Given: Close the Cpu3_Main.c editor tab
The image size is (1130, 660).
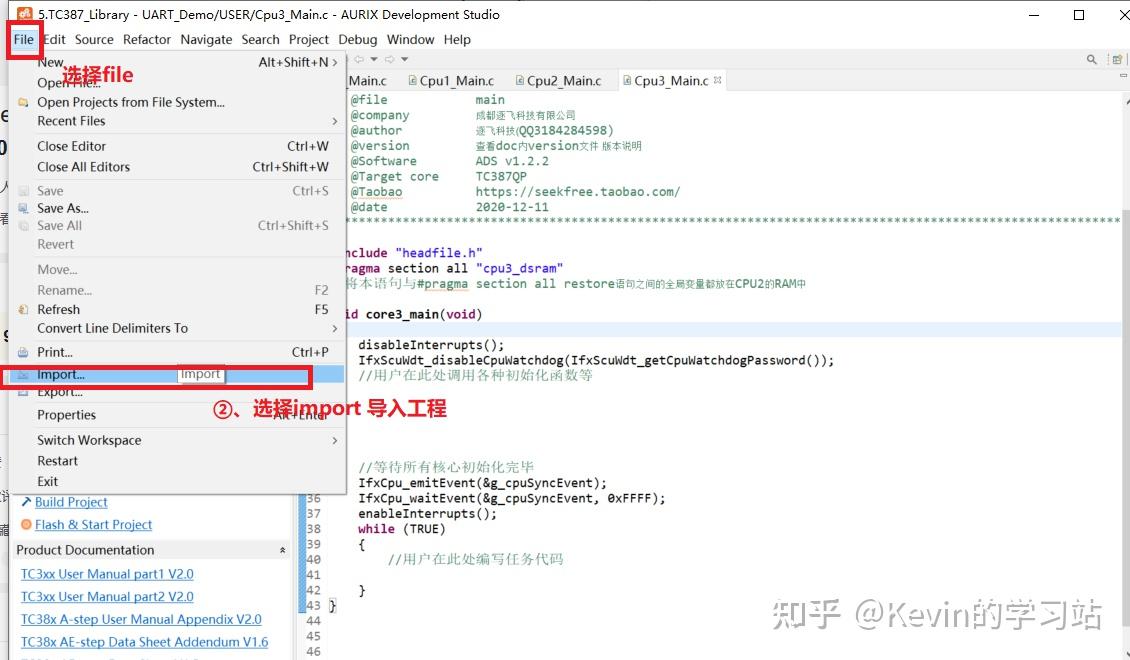Looking at the screenshot, I should pyautogui.click(x=718, y=80).
